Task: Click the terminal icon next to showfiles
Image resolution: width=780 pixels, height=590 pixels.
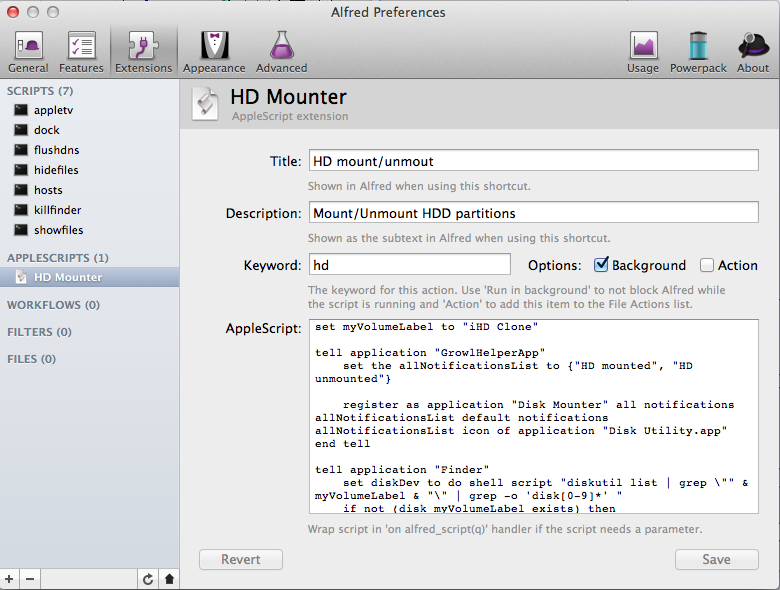Action: coord(21,230)
